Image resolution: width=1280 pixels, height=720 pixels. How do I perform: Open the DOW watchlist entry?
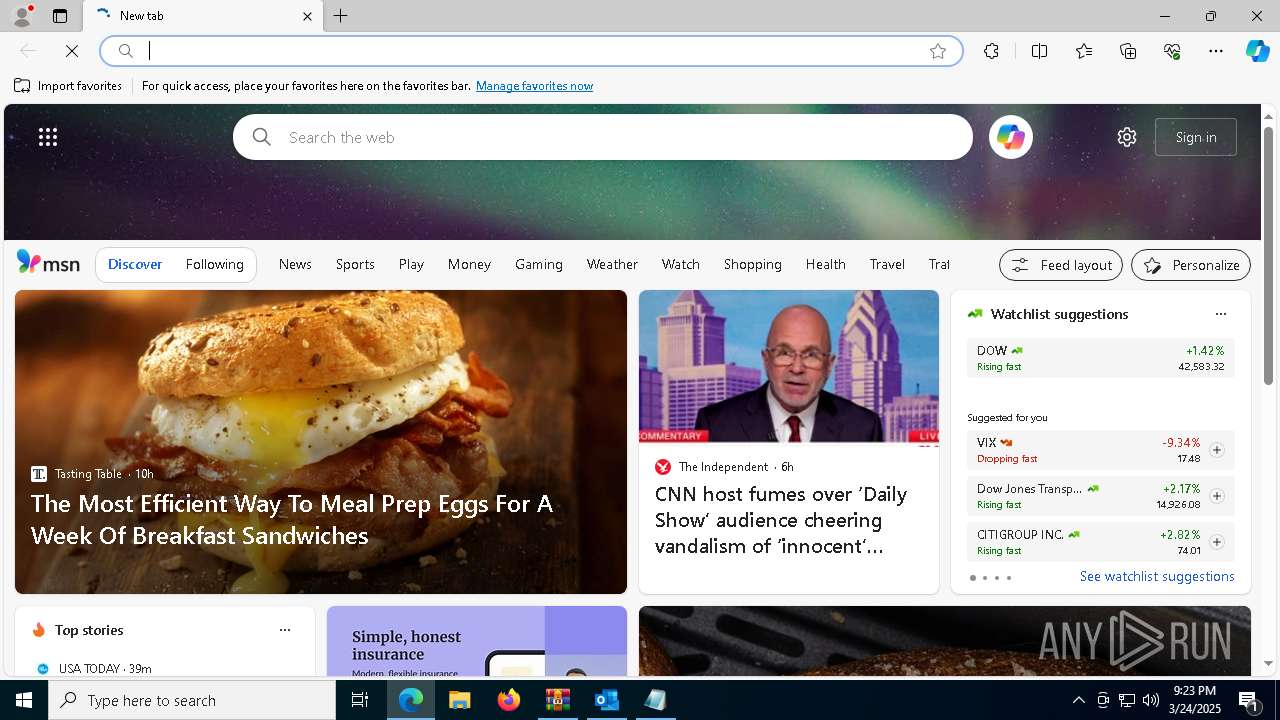(1100, 358)
